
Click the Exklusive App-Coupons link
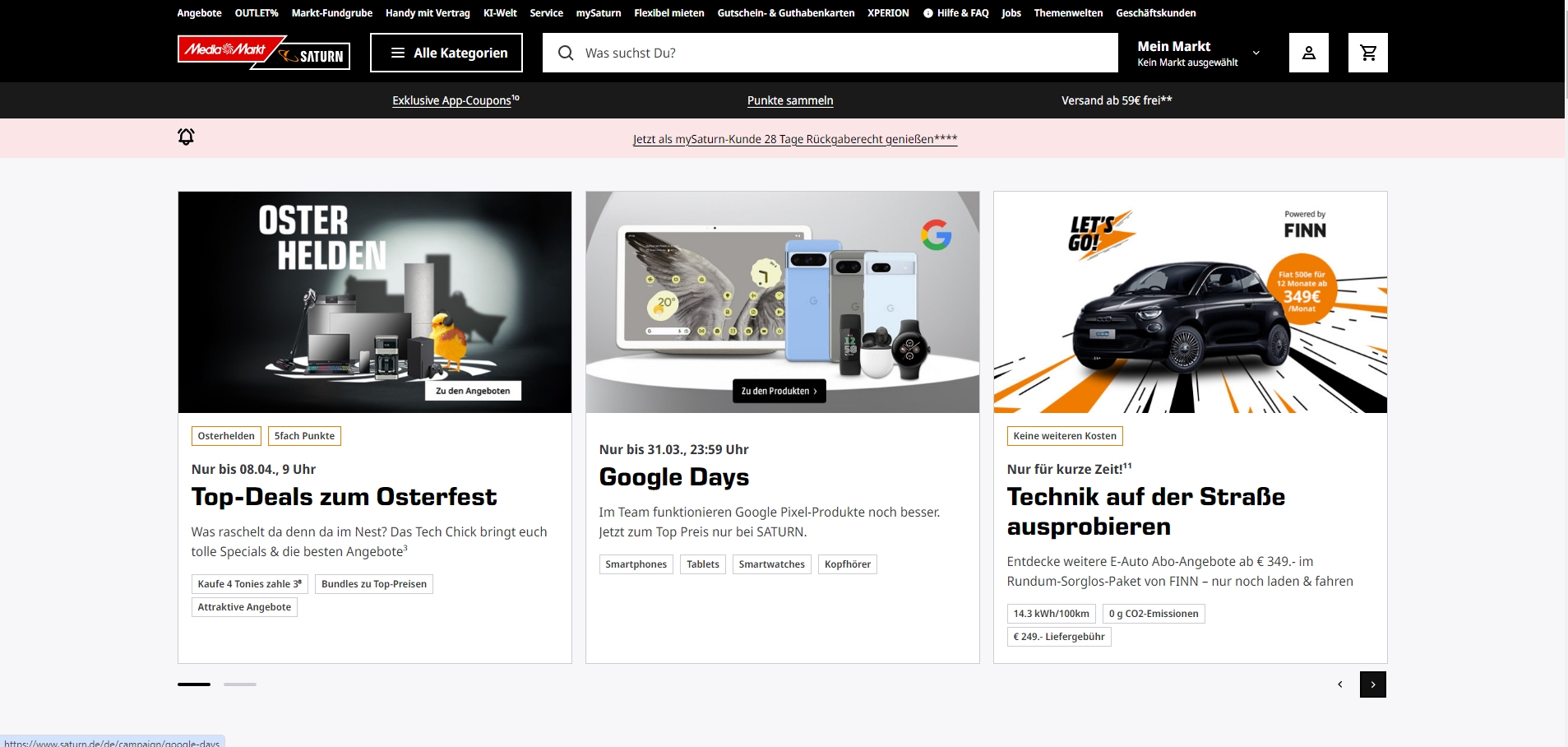click(456, 100)
